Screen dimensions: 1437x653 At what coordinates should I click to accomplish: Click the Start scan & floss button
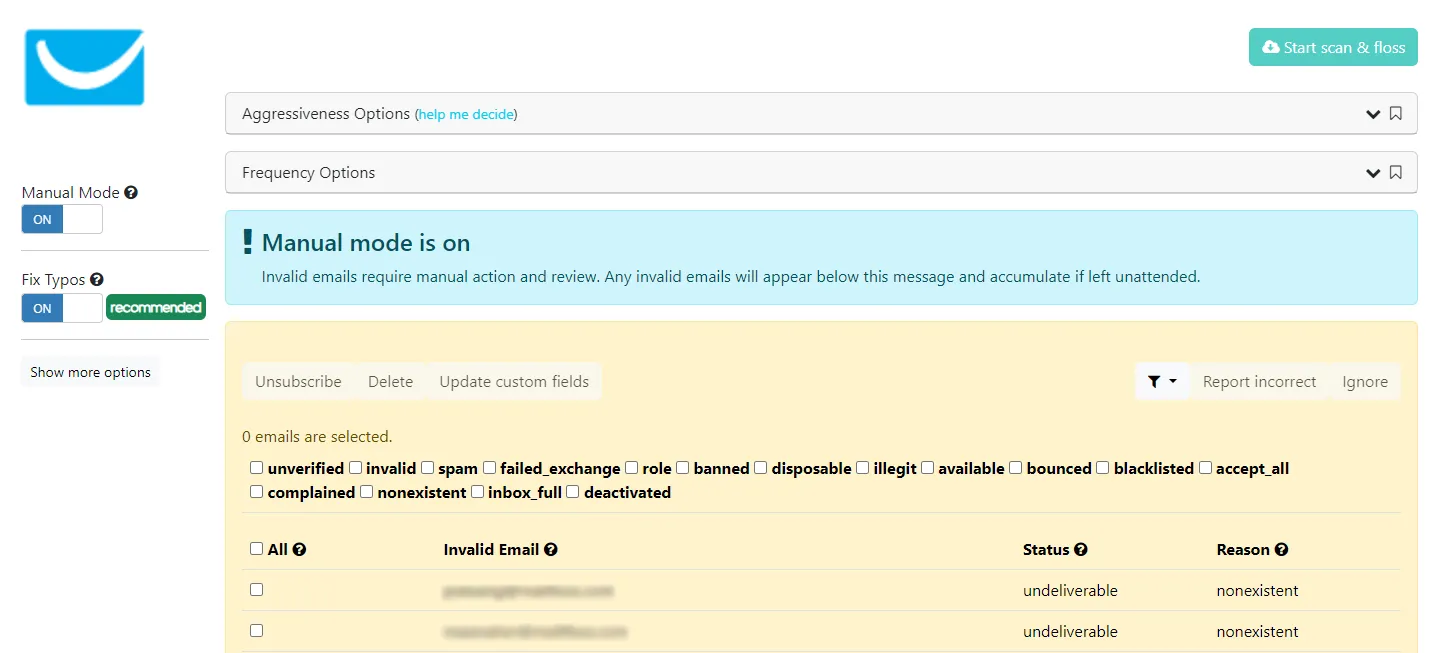click(x=1333, y=47)
